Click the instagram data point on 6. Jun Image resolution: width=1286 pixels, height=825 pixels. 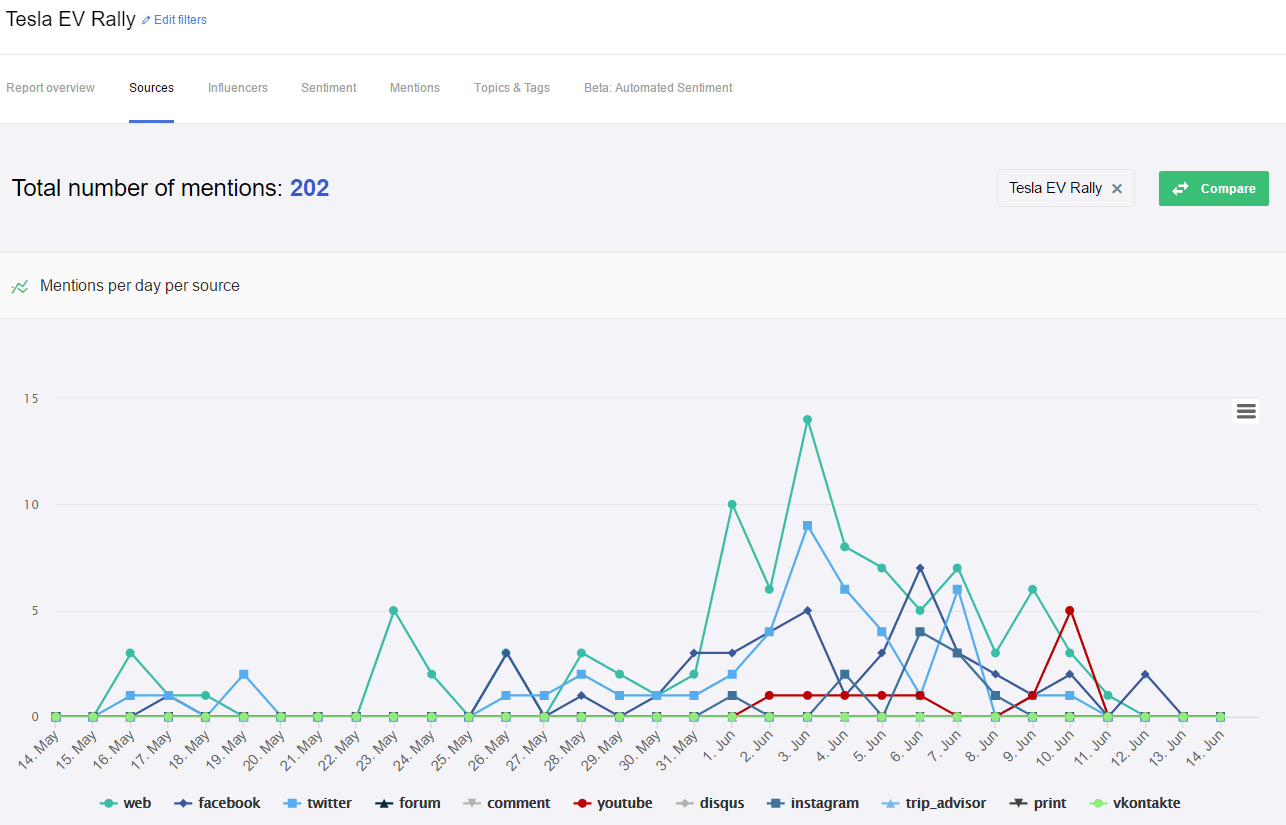[920, 632]
